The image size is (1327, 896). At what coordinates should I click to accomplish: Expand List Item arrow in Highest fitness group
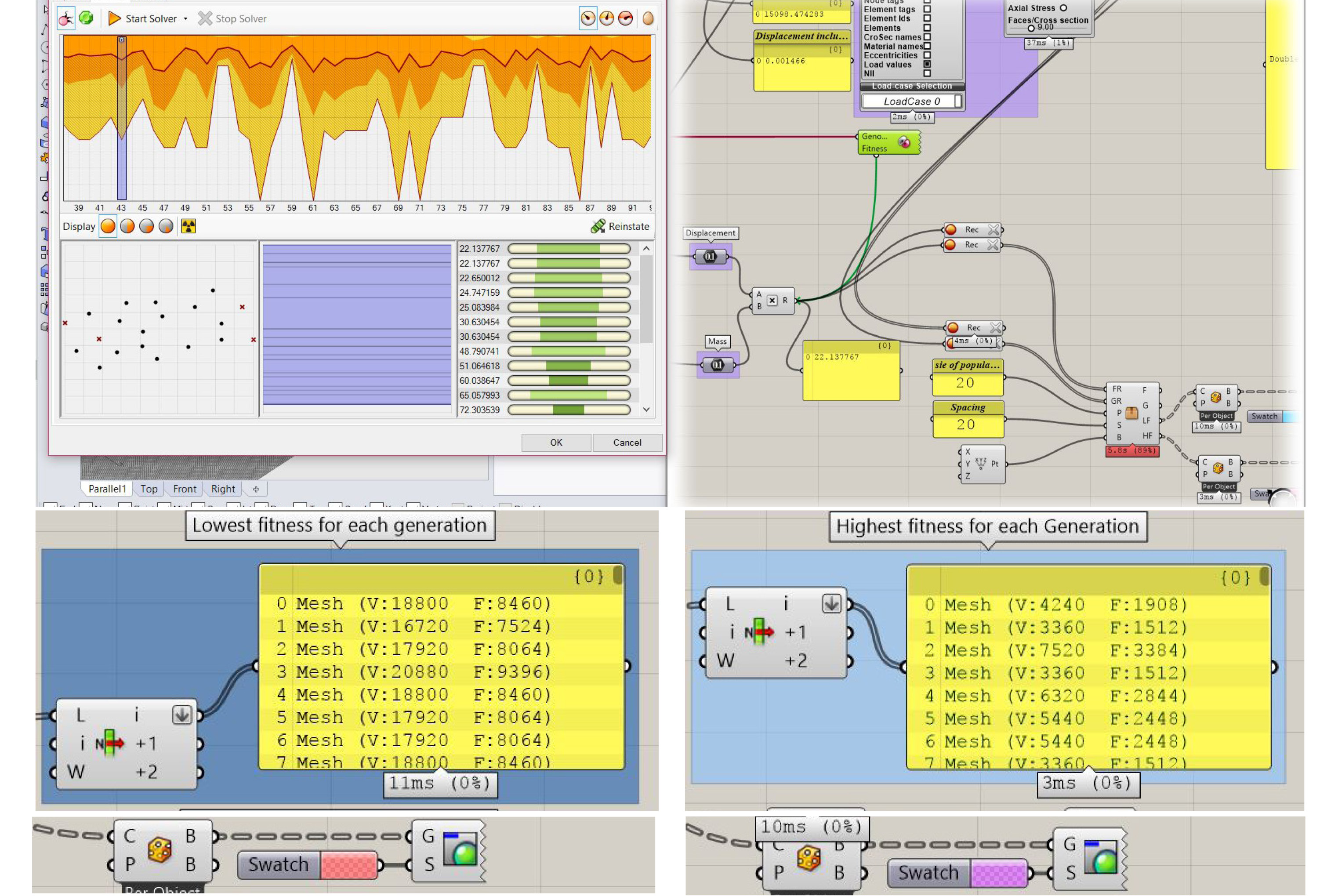click(x=831, y=604)
